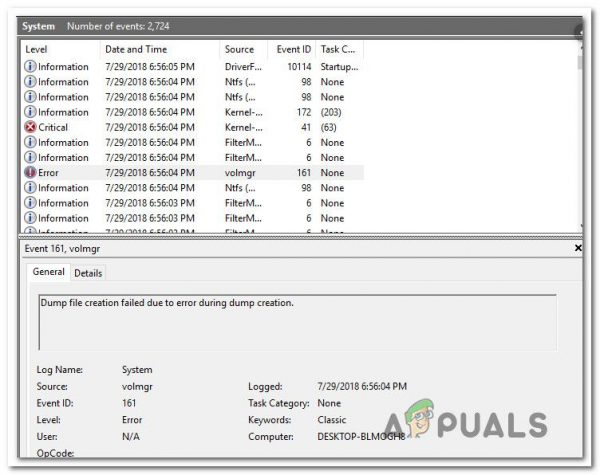Viewport: 600px width, 475px height.
Task: Click the Error level icon on volmgr row
Action: click(30, 173)
